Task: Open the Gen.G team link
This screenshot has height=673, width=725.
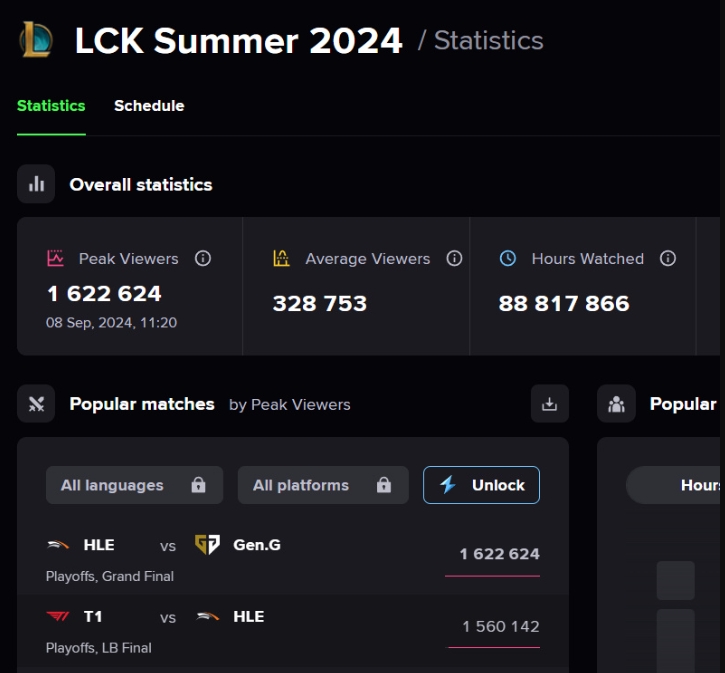Action: (257, 545)
